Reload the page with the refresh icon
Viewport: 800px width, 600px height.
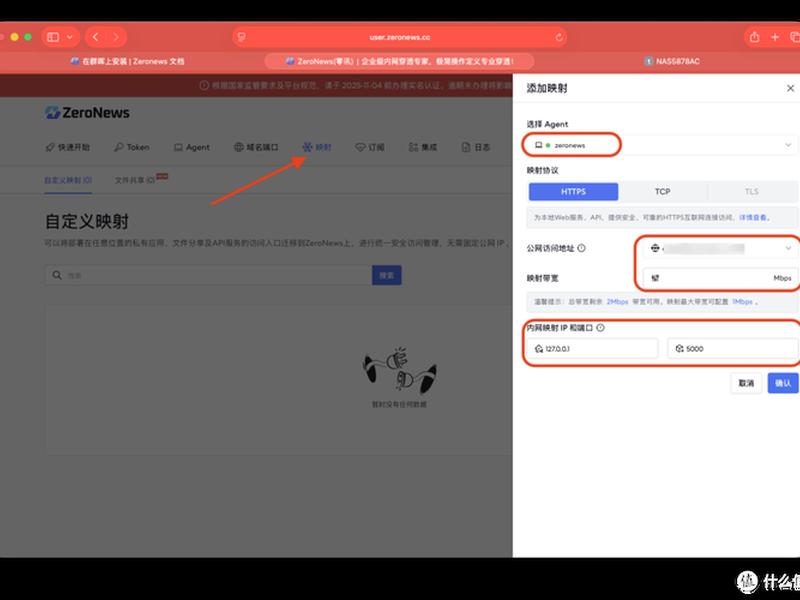click(x=559, y=37)
